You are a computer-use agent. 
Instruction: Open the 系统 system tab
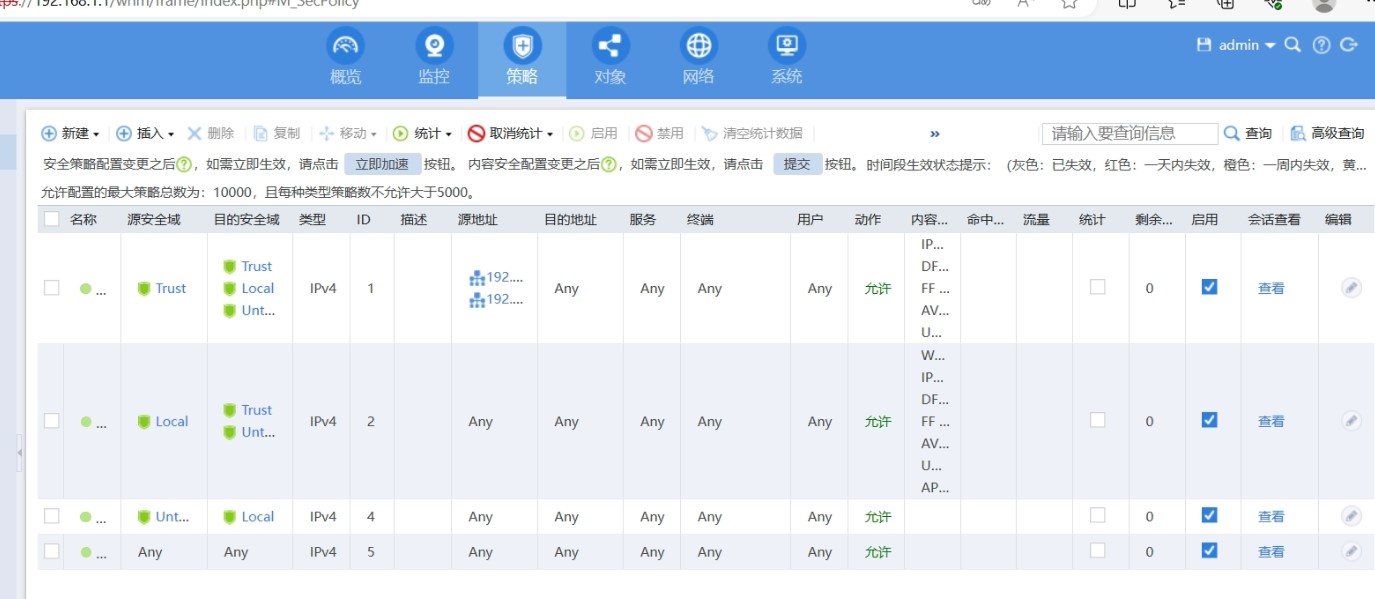tap(786, 59)
